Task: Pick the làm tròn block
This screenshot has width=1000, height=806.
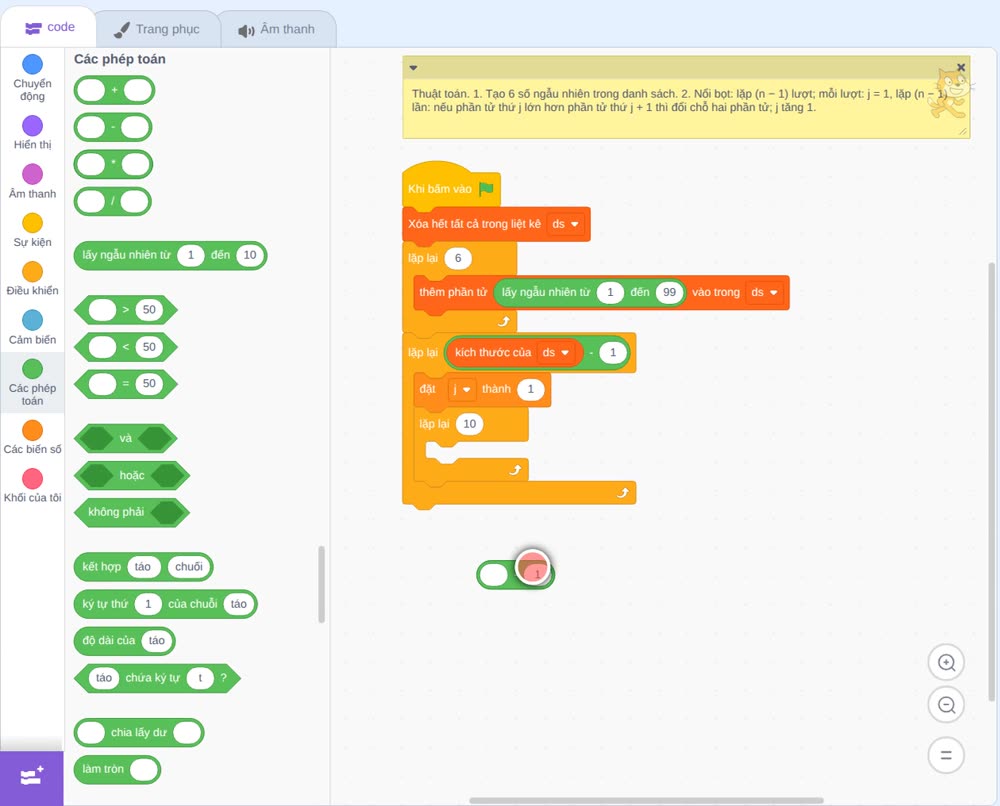Action: click(117, 770)
